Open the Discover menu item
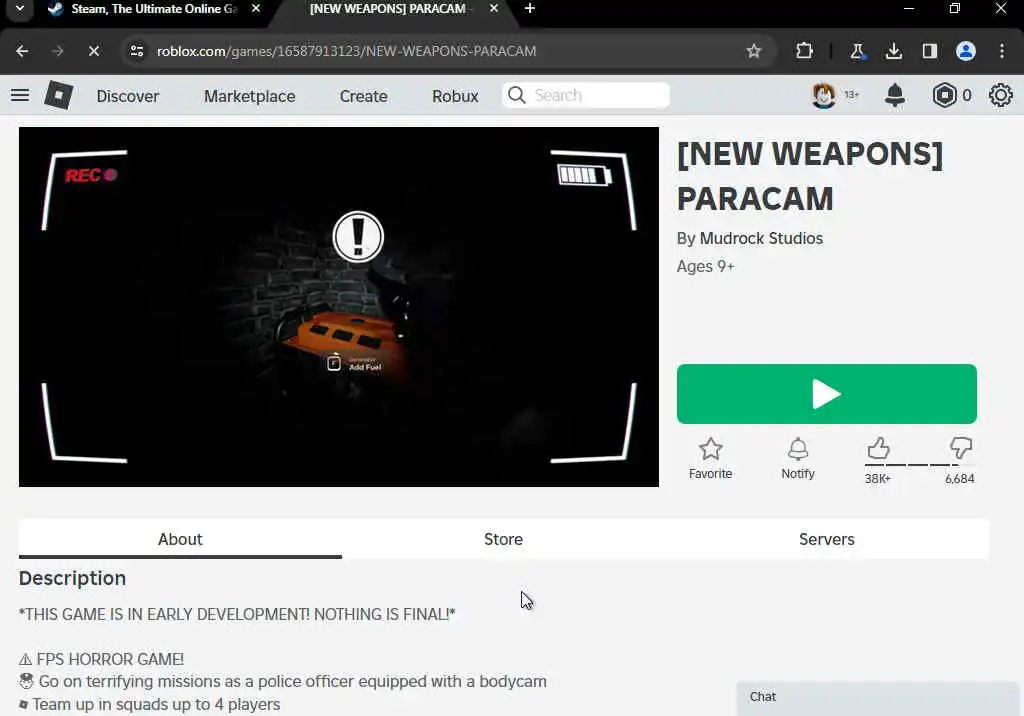Image resolution: width=1024 pixels, height=716 pixels. [127, 96]
